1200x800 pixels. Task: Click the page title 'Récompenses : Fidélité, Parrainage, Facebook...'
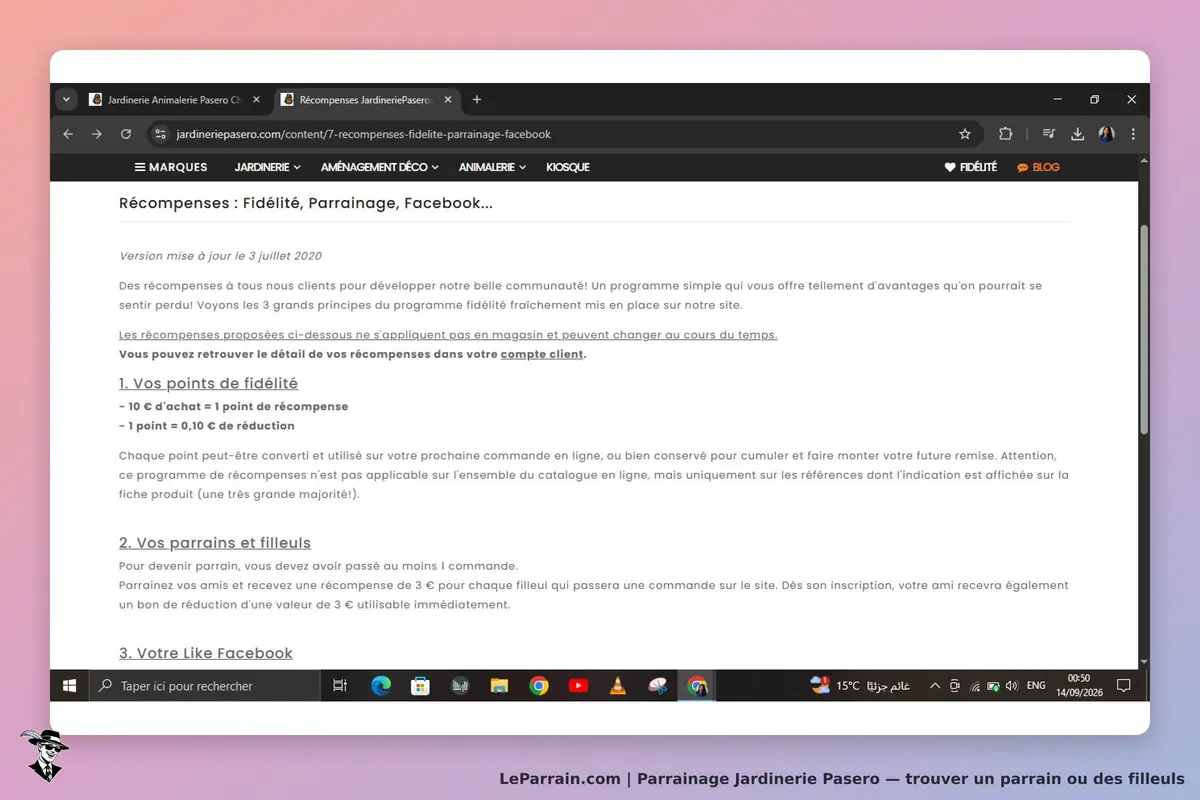point(306,203)
